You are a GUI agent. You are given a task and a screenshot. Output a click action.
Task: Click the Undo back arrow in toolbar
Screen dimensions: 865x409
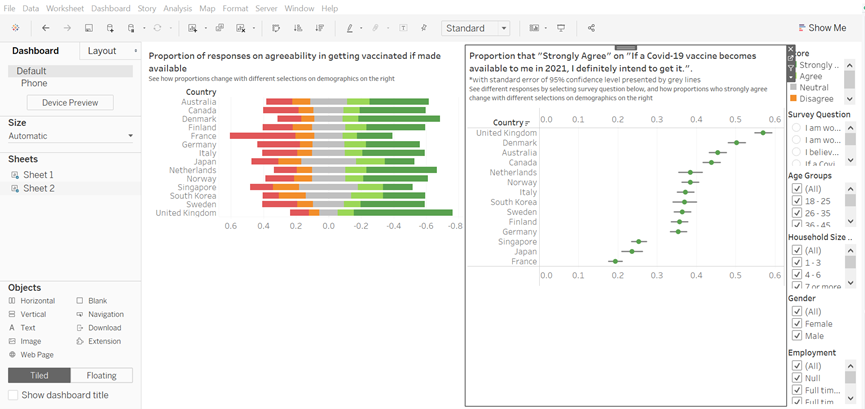(46, 28)
